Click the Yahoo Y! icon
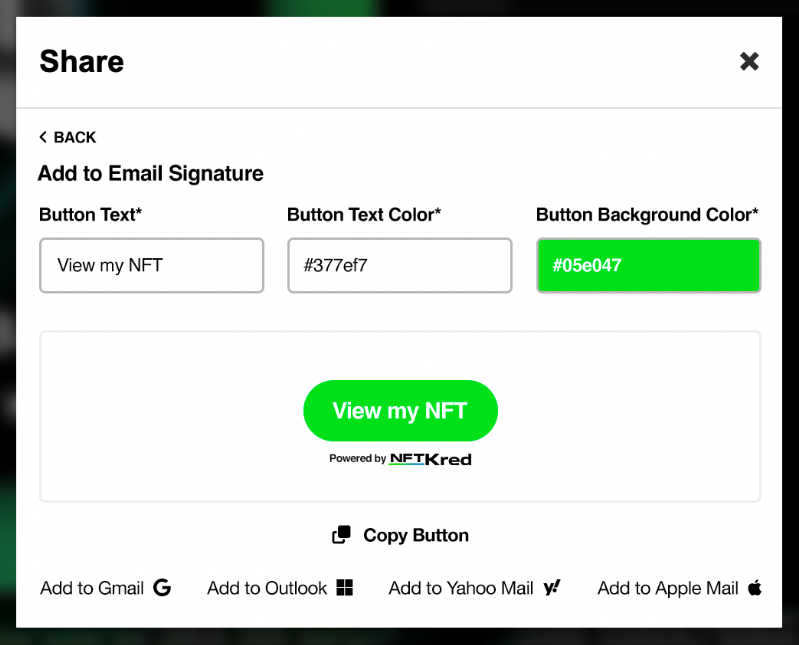This screenshot has height=645, width=799. click(x=552, y=588)
